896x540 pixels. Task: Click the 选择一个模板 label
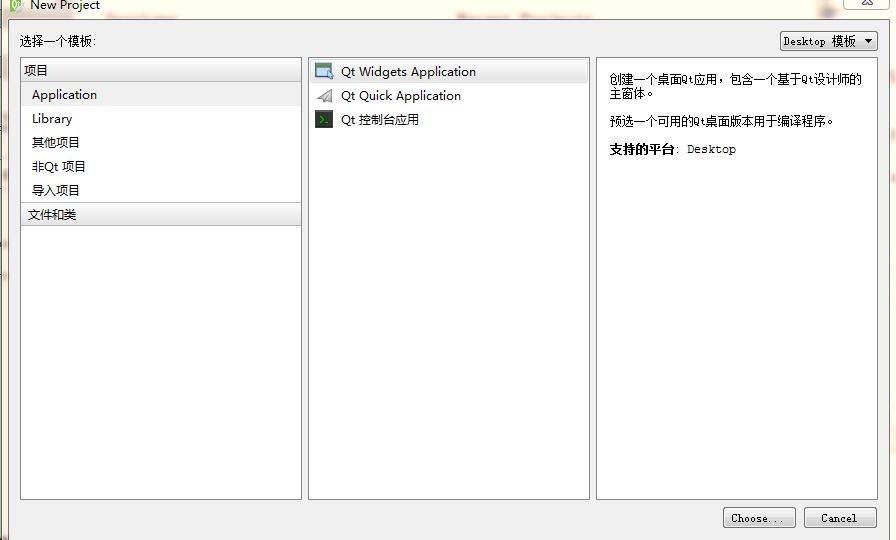(x=58, y=41)
